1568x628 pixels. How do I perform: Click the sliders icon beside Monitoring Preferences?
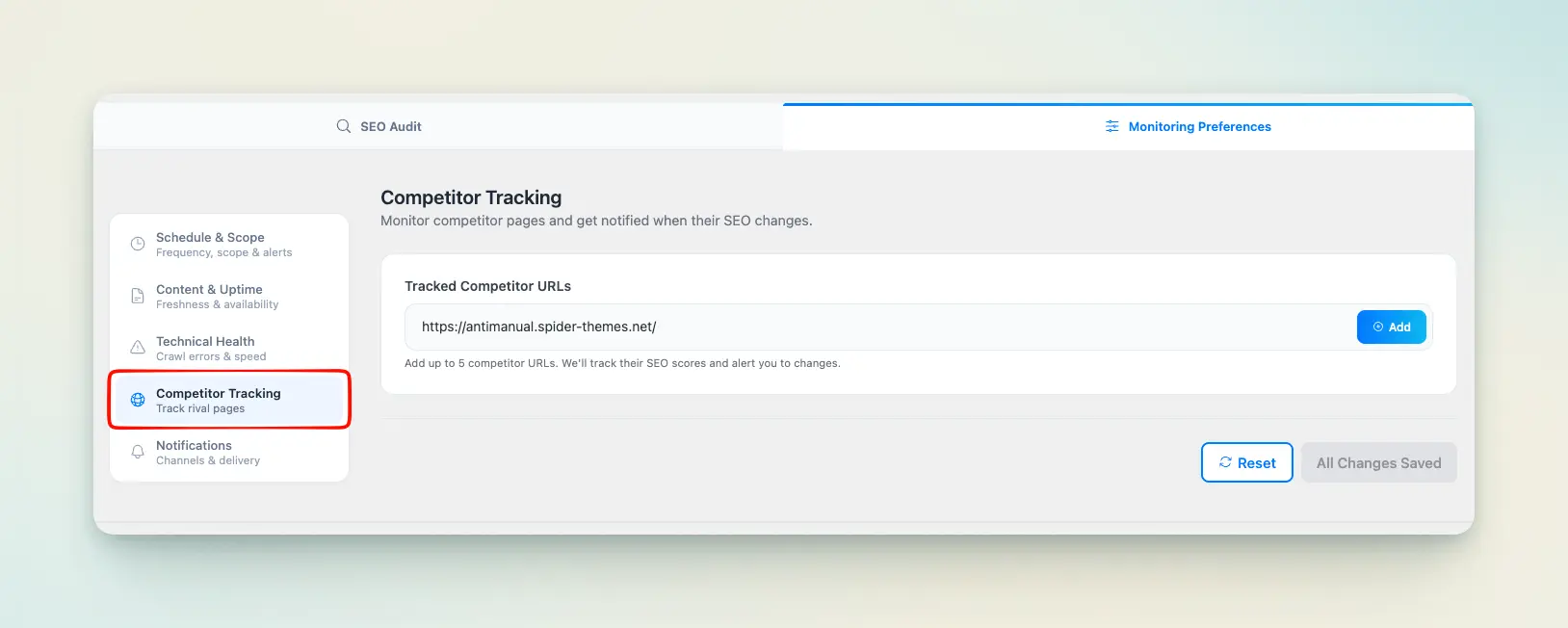(1112, 126)
